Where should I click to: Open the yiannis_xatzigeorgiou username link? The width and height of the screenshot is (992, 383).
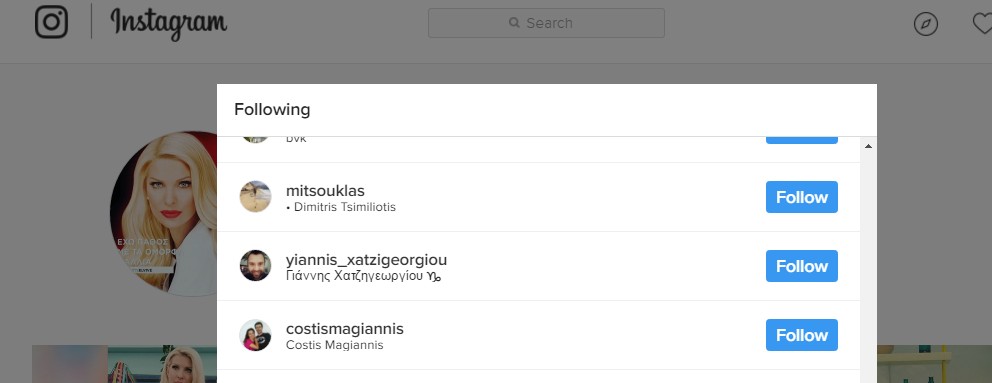[x=366, y=260]
